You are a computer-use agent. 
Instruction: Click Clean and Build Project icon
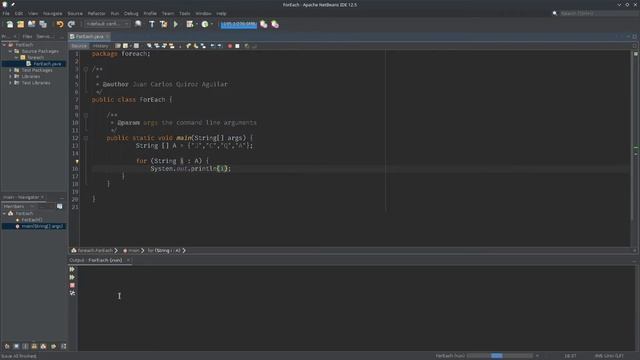(163, 24)
